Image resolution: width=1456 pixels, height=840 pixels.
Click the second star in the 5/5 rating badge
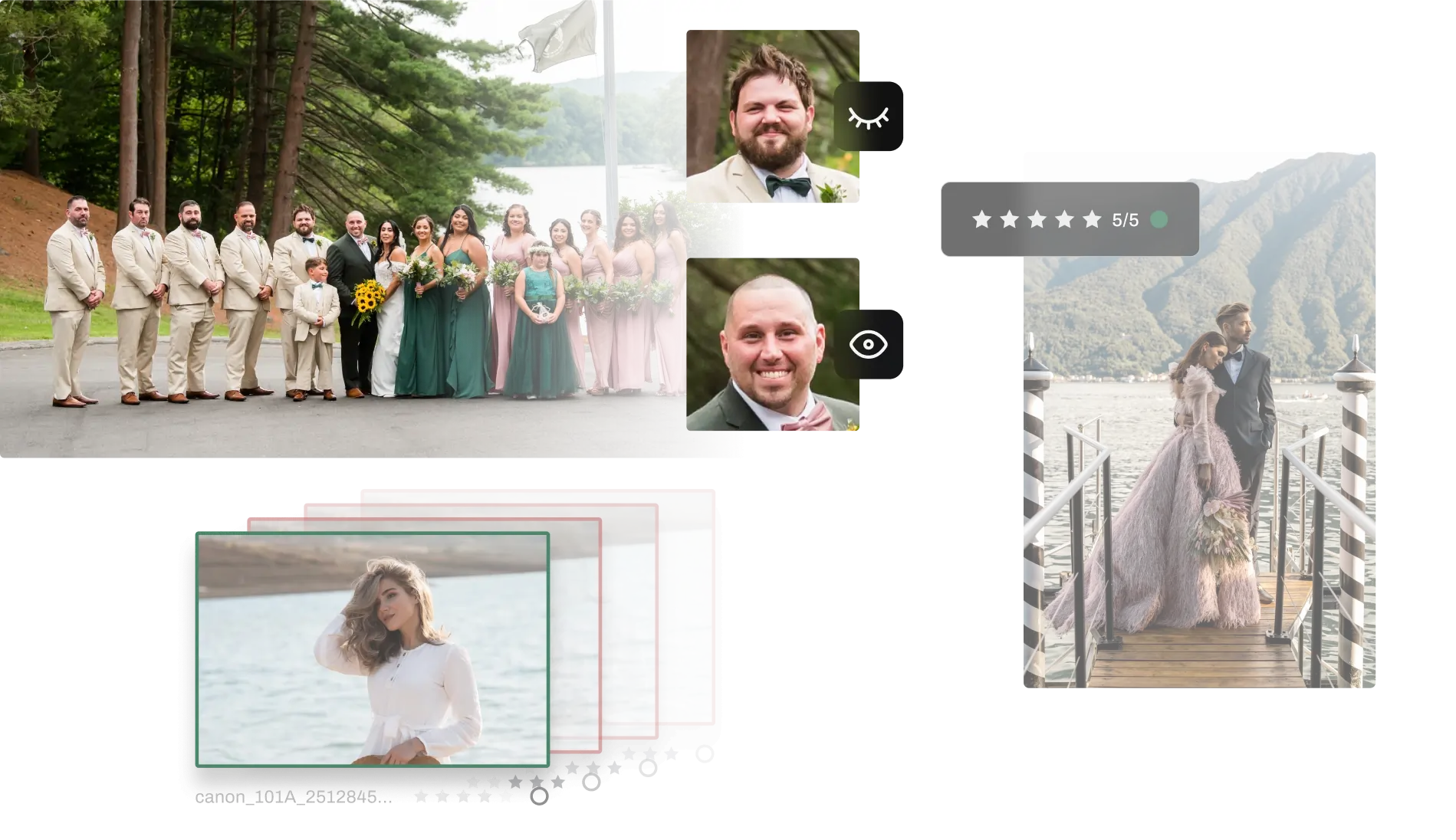point(1009,220)
